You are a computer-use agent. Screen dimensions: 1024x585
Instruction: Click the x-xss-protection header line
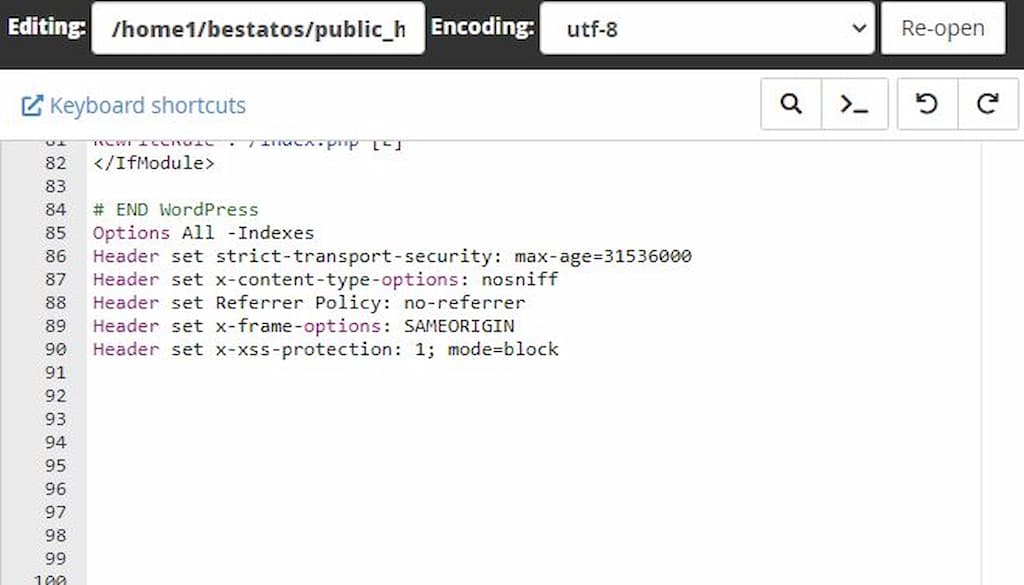click(x=326, y=349)
